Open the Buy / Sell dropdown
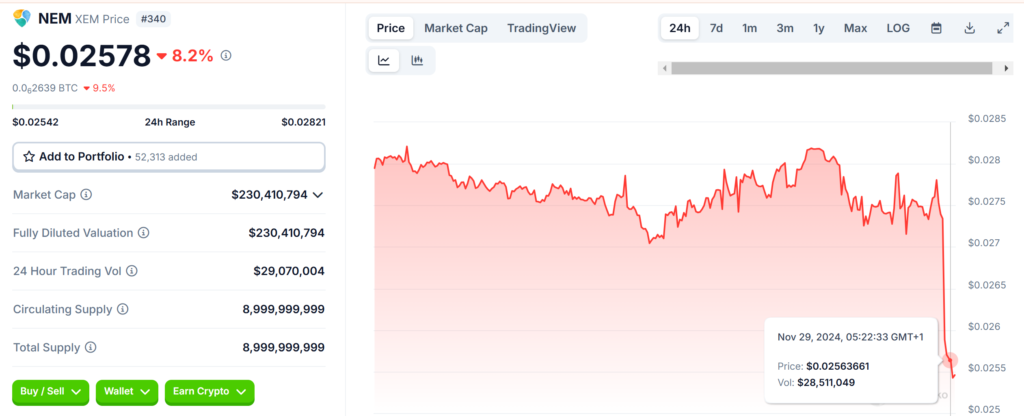This screenshot has height=416, width=1024. coord(50,391)
